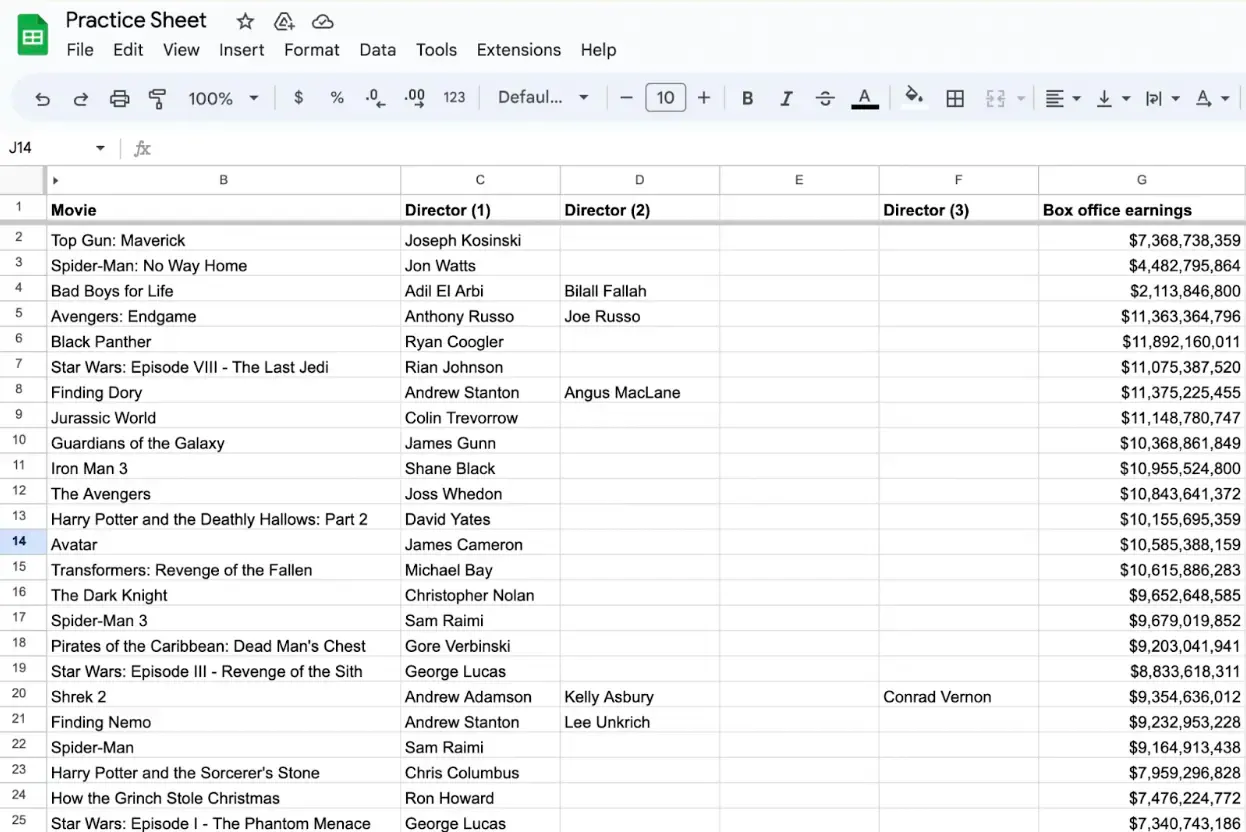Open the text rotation dropdown
The height and width of the screenshot is (832, 1246).
(1212, 98)
